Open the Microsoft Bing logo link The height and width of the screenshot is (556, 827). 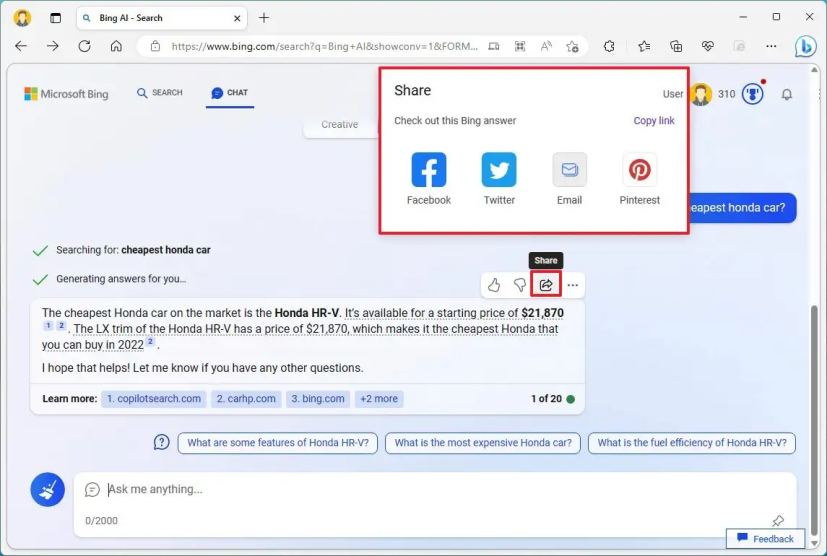coord(66,94)
